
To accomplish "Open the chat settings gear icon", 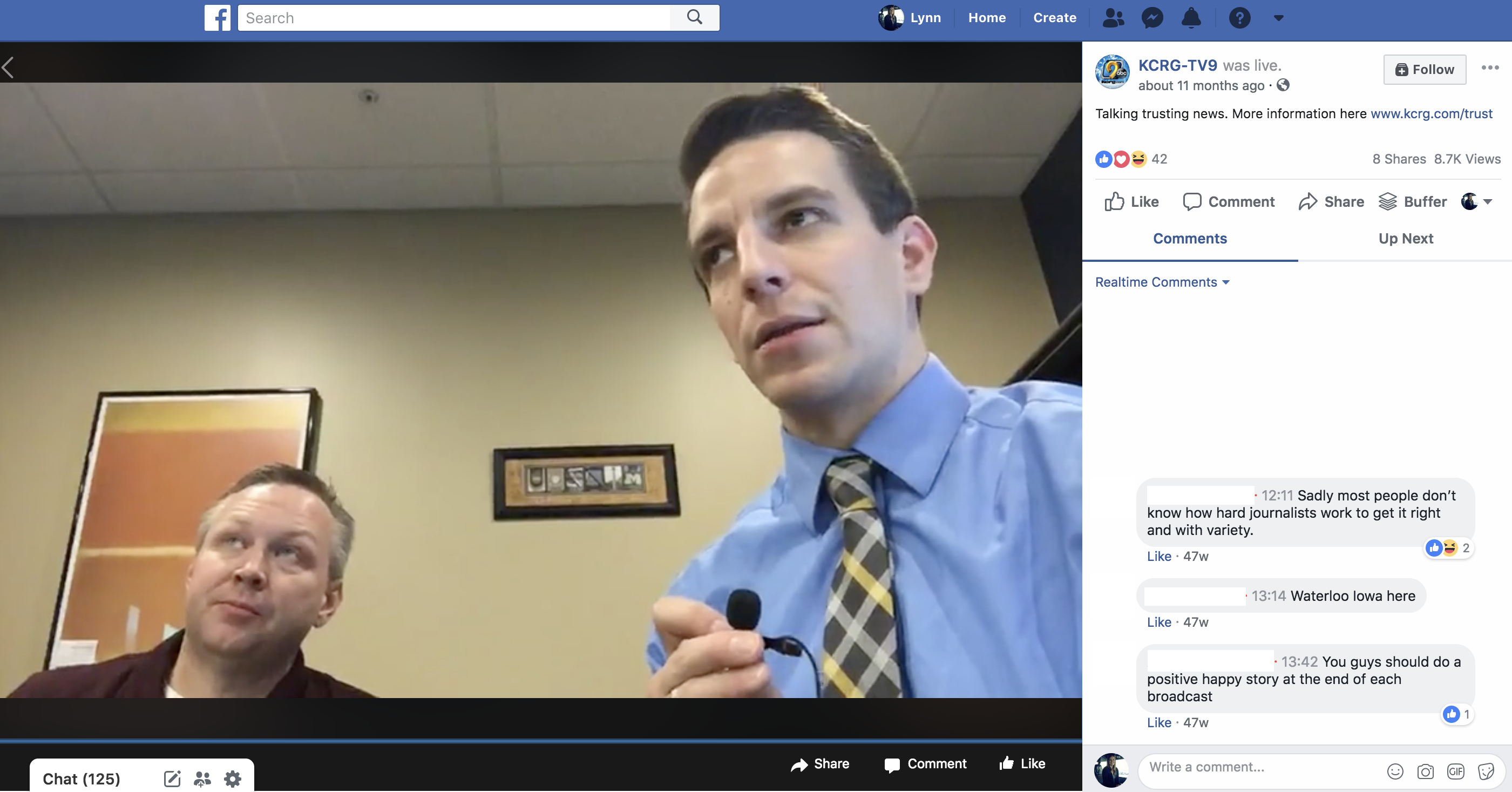I will click(232, 779).
